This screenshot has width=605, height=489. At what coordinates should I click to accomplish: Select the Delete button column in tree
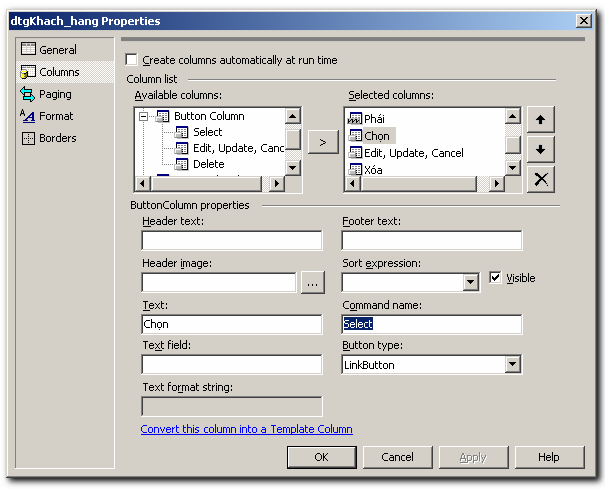(x=208, y=164)
